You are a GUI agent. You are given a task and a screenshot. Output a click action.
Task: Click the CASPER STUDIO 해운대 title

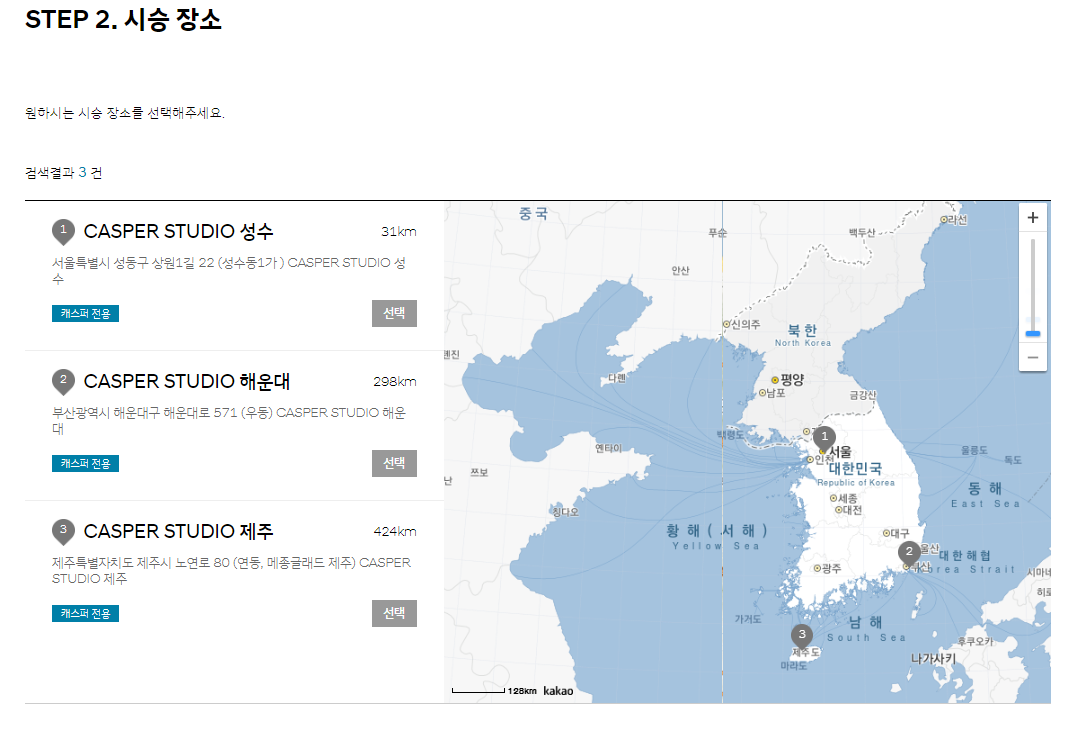[186, 381]
